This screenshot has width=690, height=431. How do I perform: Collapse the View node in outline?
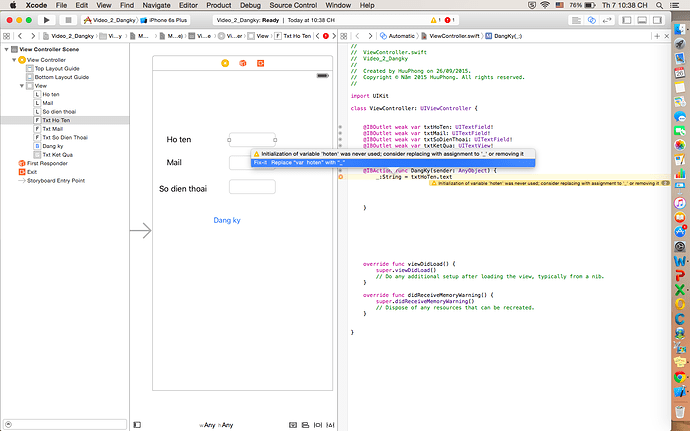point(21,86)
